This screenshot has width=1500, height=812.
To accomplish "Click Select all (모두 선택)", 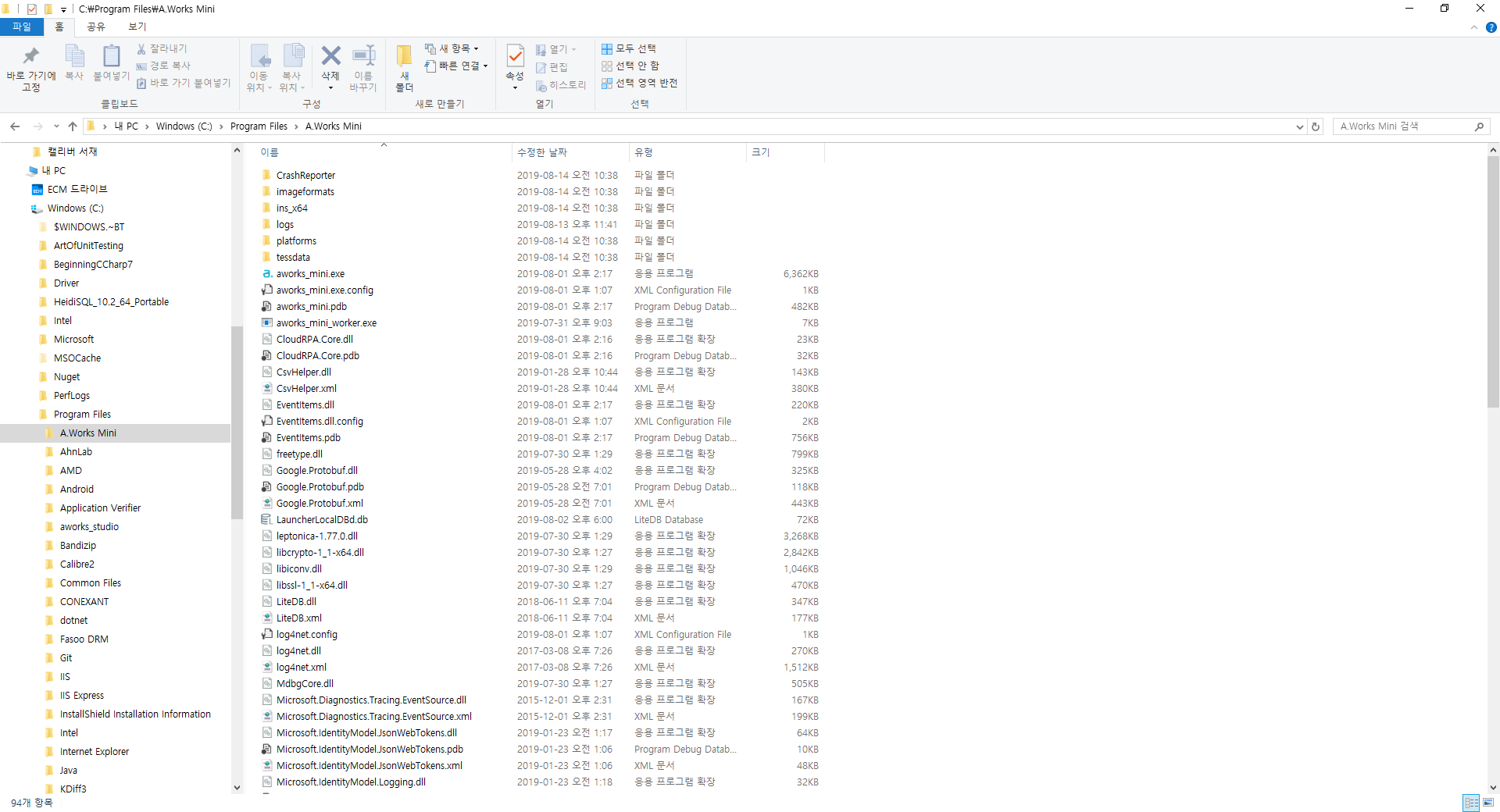I will click(629, 48).
